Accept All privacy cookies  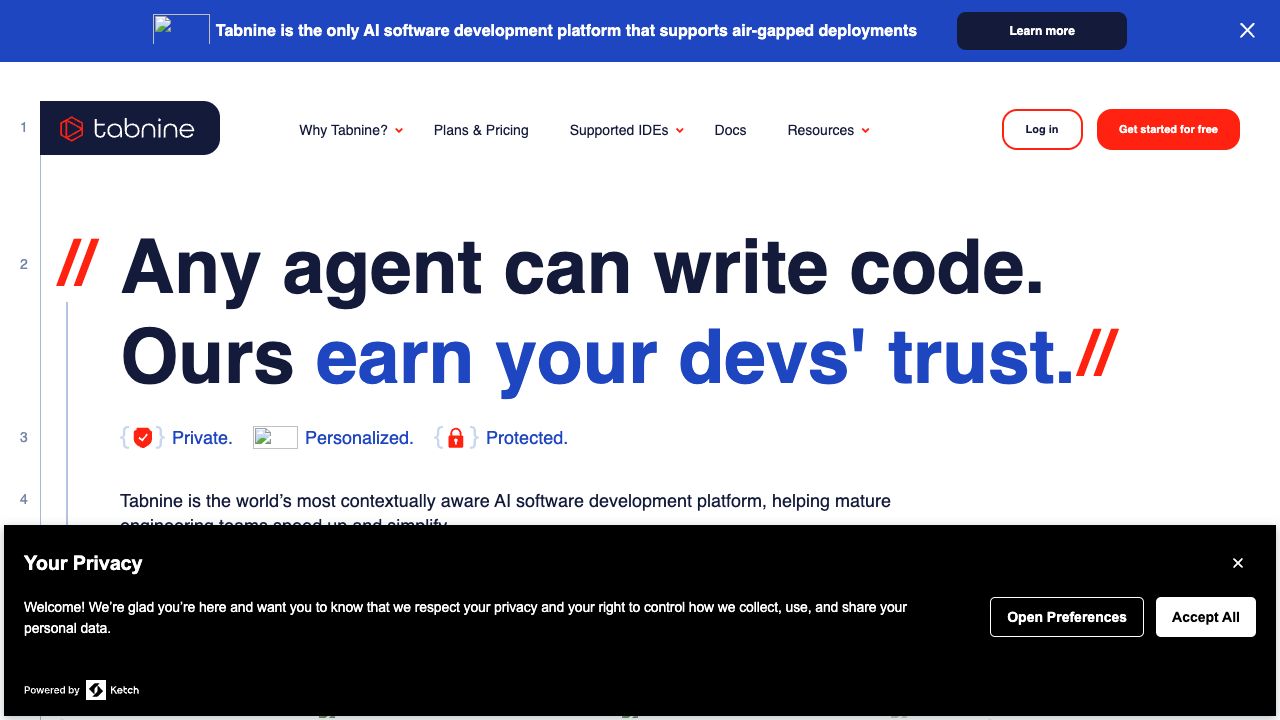[x=1205, y=617]
